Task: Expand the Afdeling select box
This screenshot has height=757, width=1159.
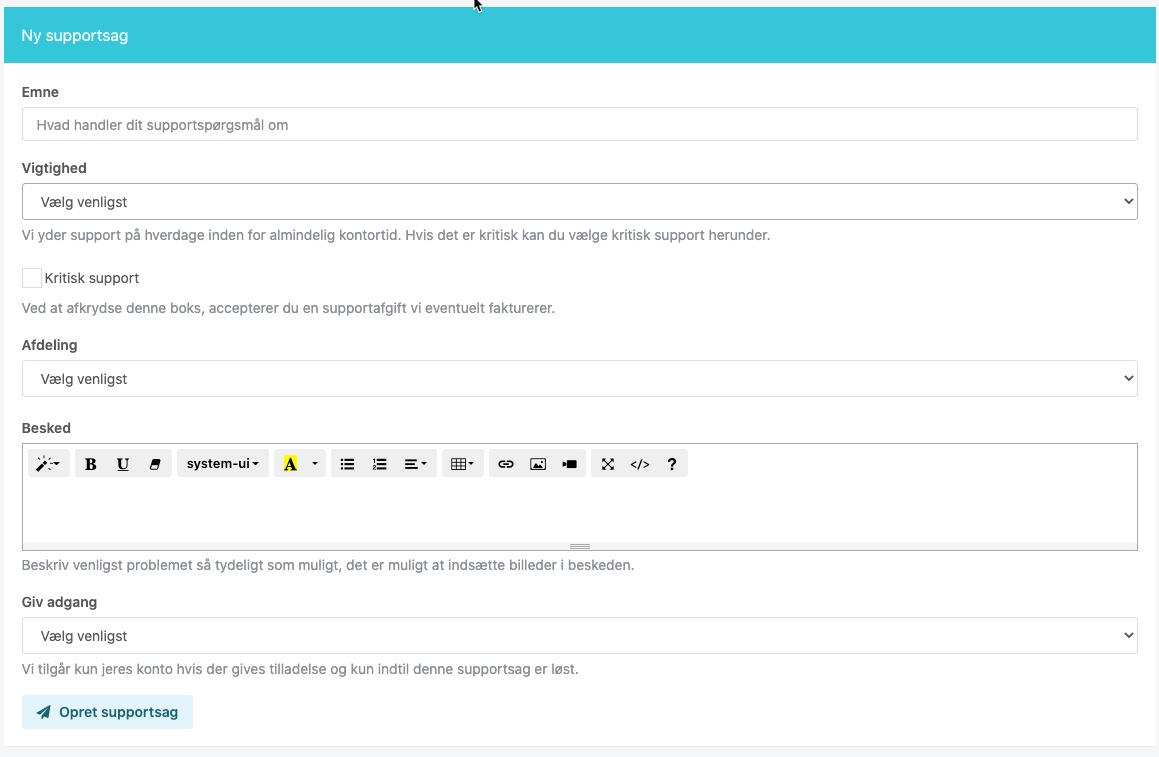Action: 579,379
